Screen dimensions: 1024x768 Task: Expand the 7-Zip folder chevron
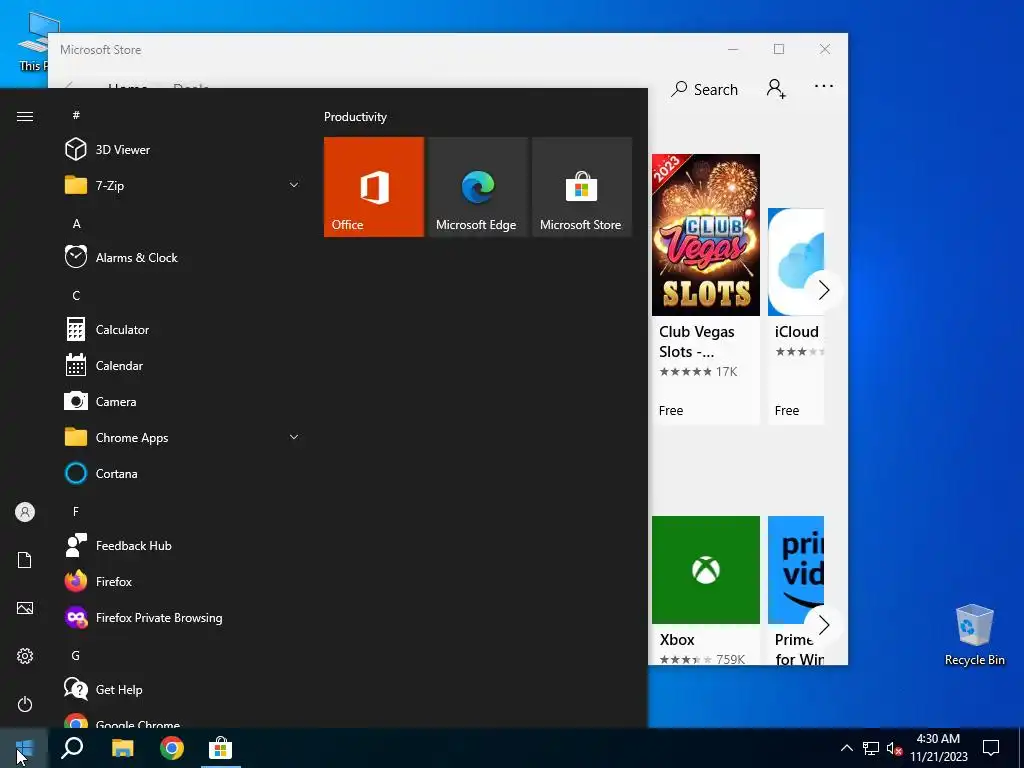294,185
